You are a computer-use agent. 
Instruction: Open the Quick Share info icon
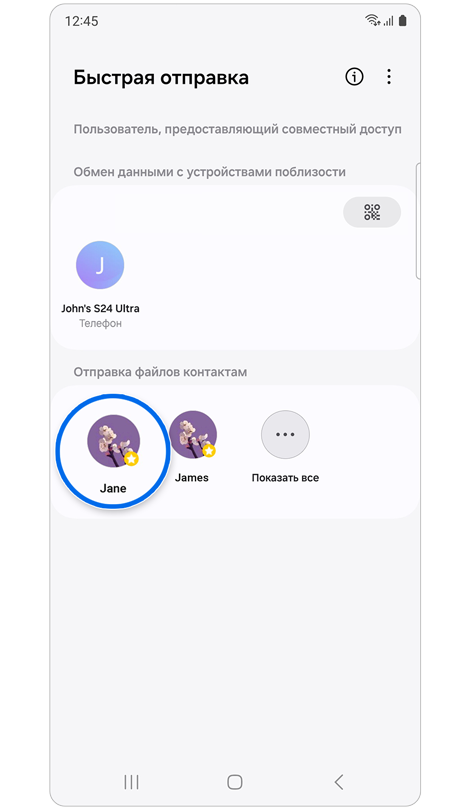point(354,77)
